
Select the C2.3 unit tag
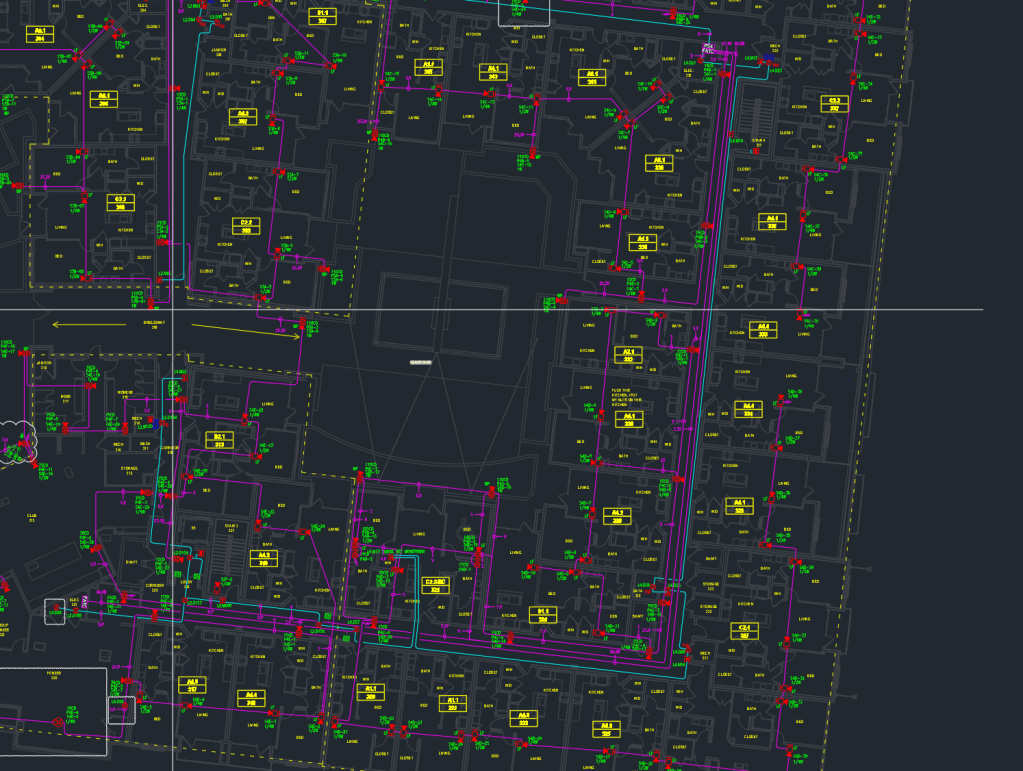click(833, 103)
